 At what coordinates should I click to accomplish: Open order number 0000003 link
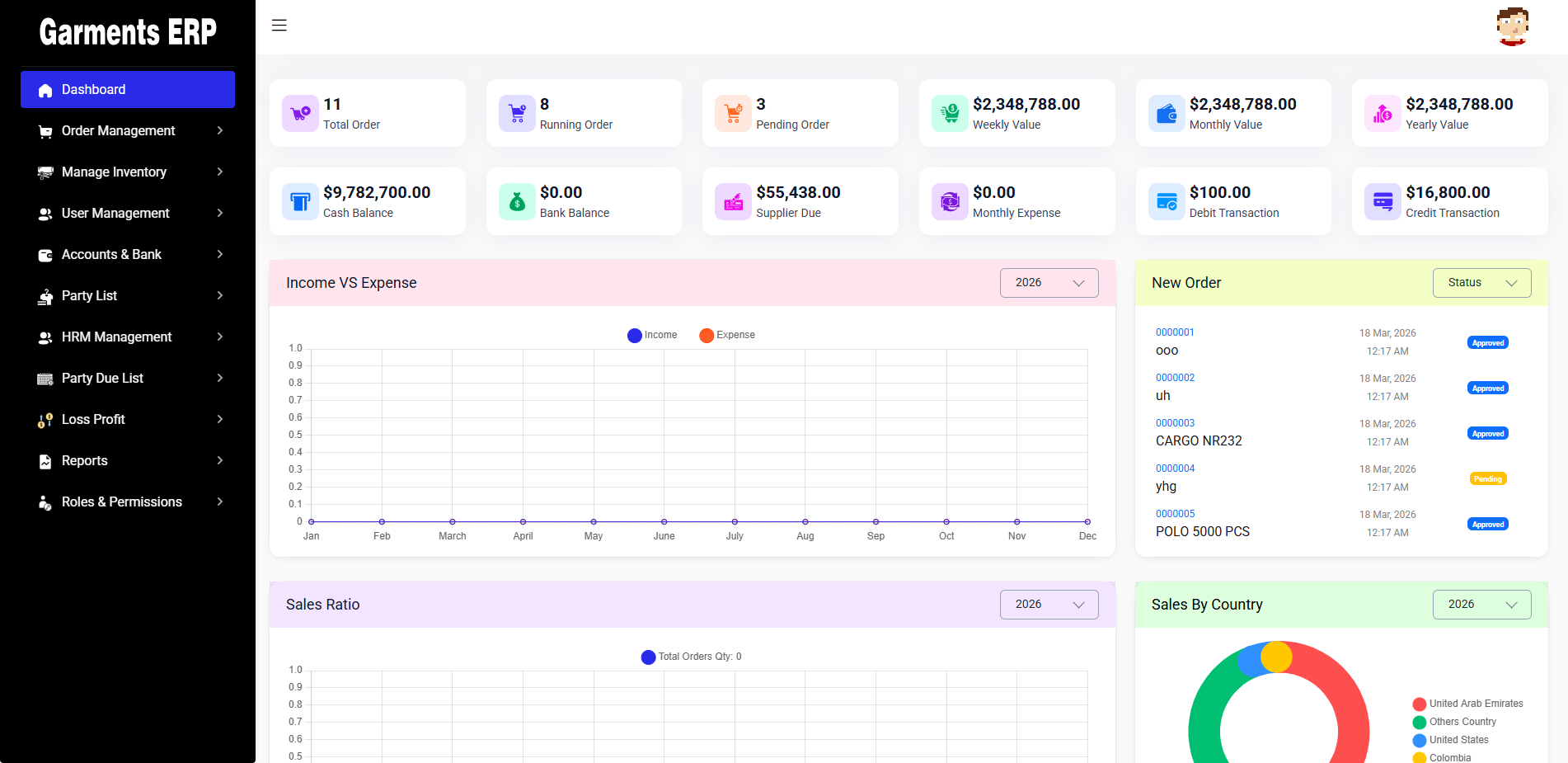click(x=1175, y=423)
